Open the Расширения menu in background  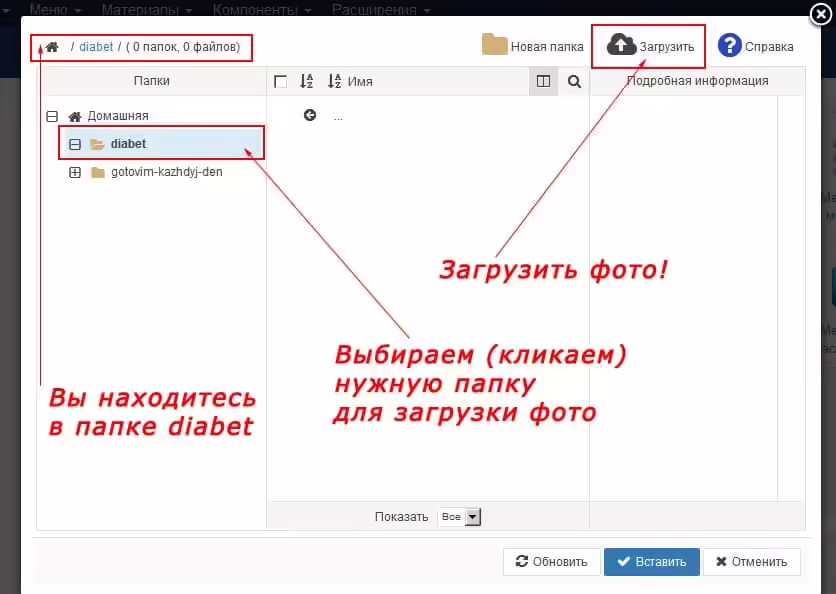click(381, 9)
